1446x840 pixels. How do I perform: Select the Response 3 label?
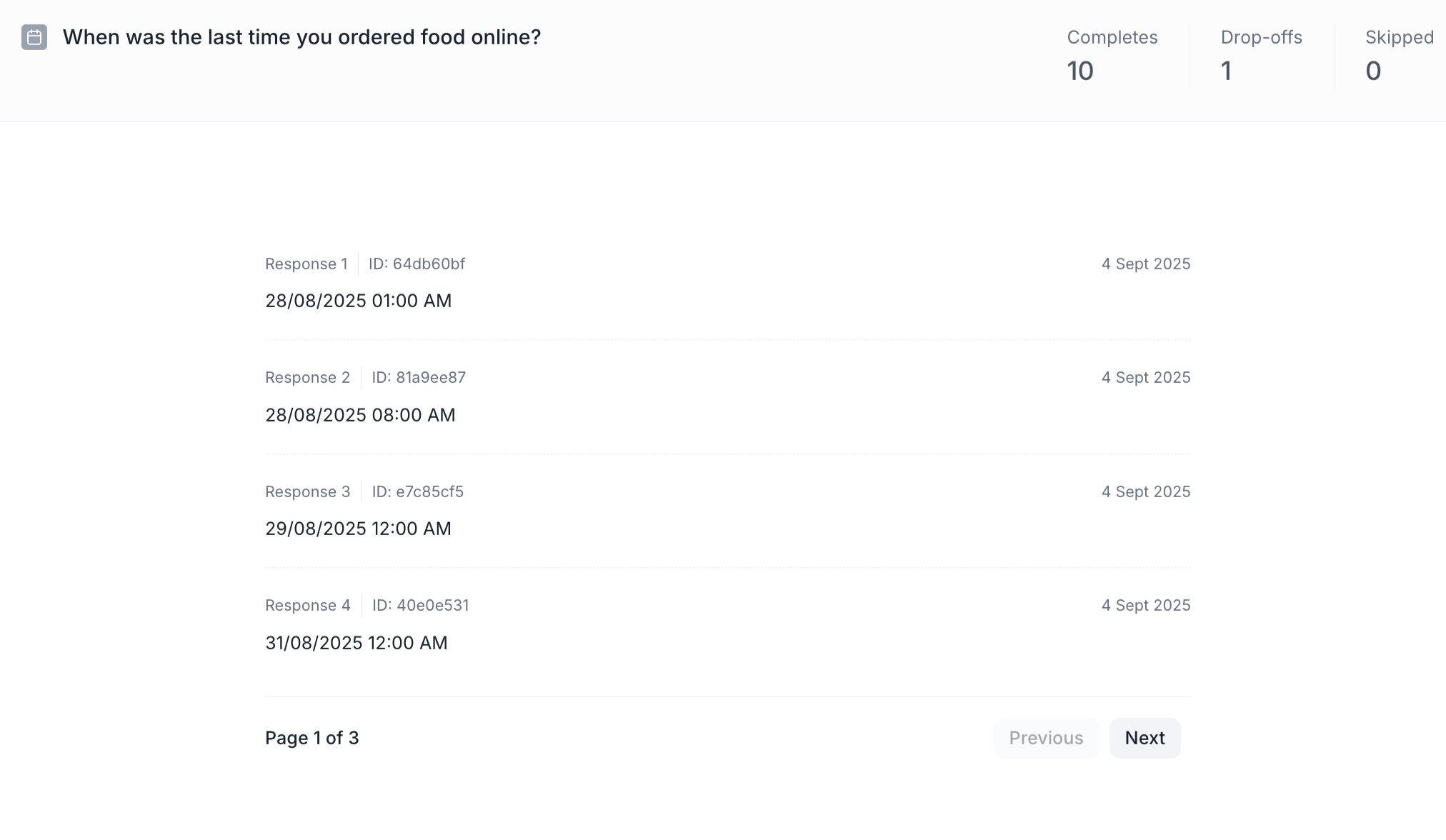pos(308,492)
